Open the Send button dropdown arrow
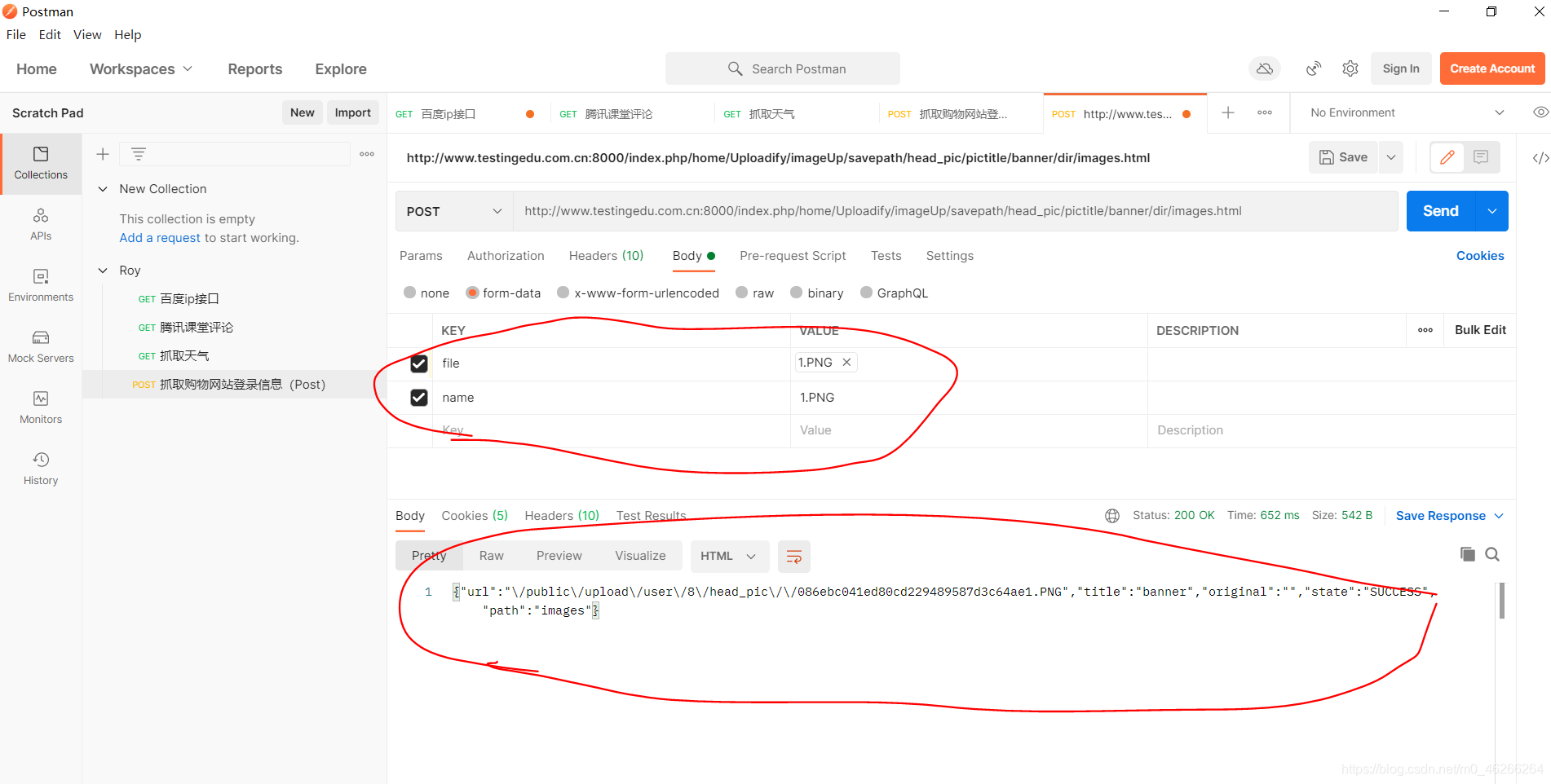This screenshot has width=1551, height=784. (1492, 211)
